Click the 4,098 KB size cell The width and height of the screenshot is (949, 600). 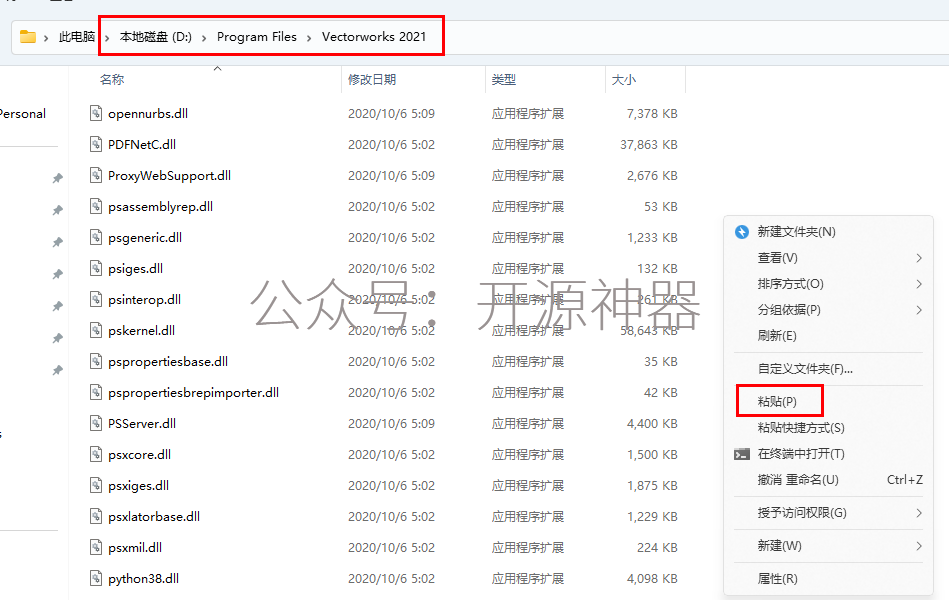[x=652, y=578]
